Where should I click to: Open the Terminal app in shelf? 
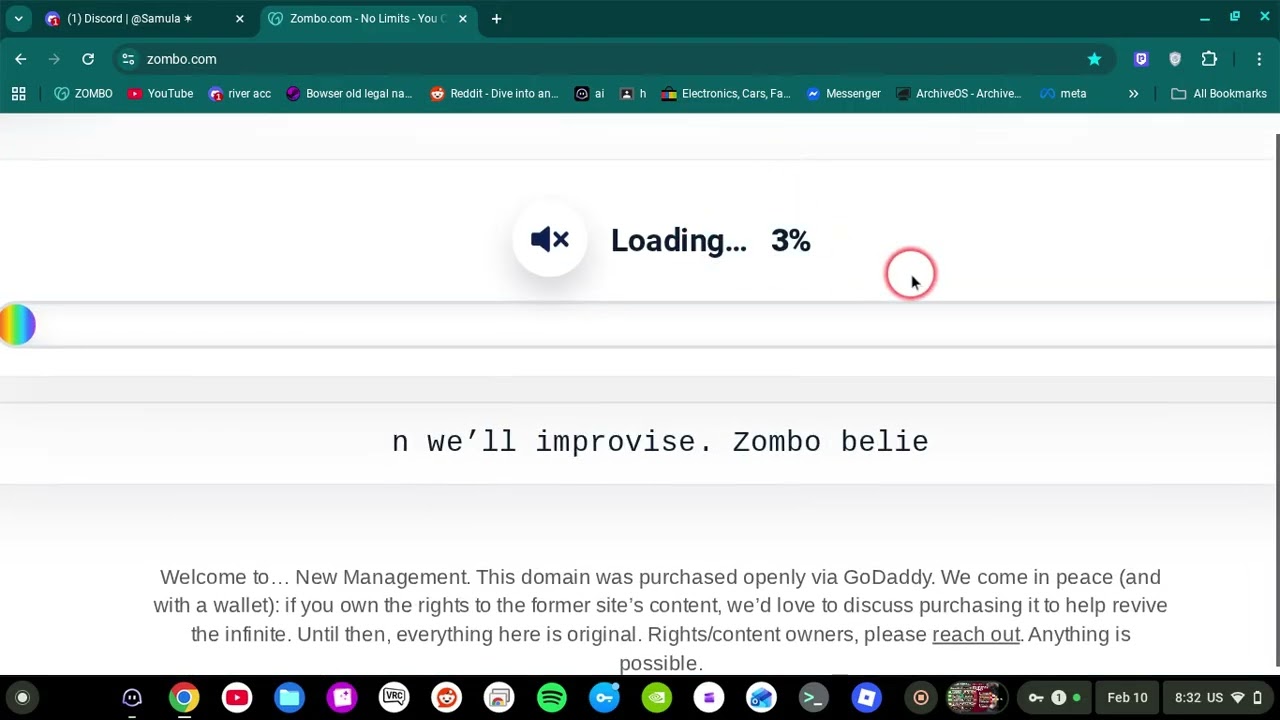click(814, 698)
